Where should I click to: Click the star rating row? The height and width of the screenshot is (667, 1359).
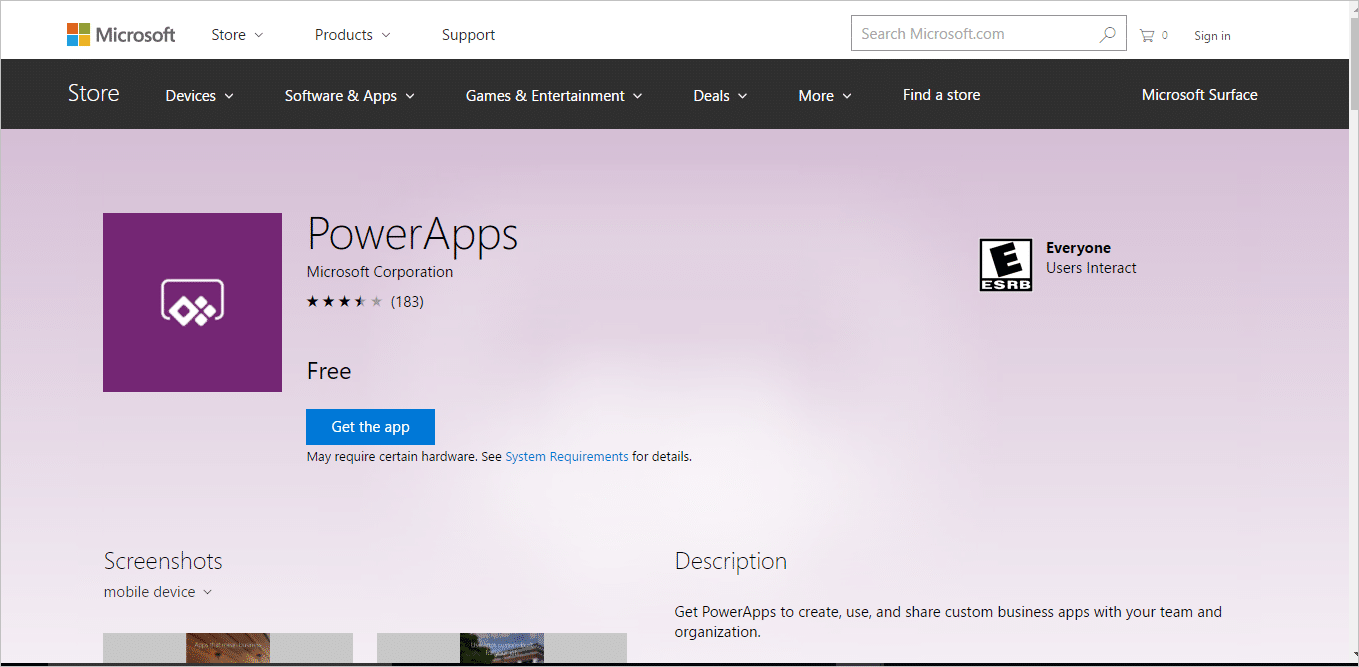(x=344, y=301)
